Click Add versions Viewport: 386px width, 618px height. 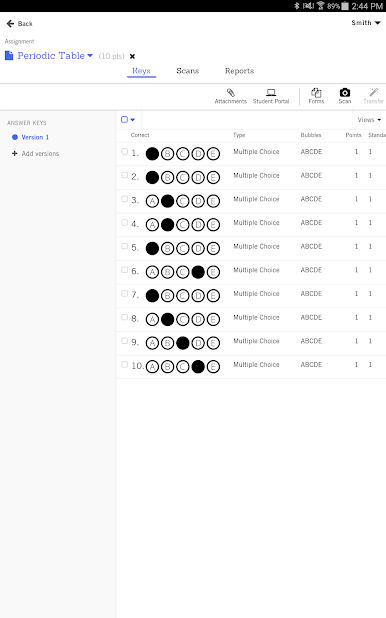(x=40, y=154)
